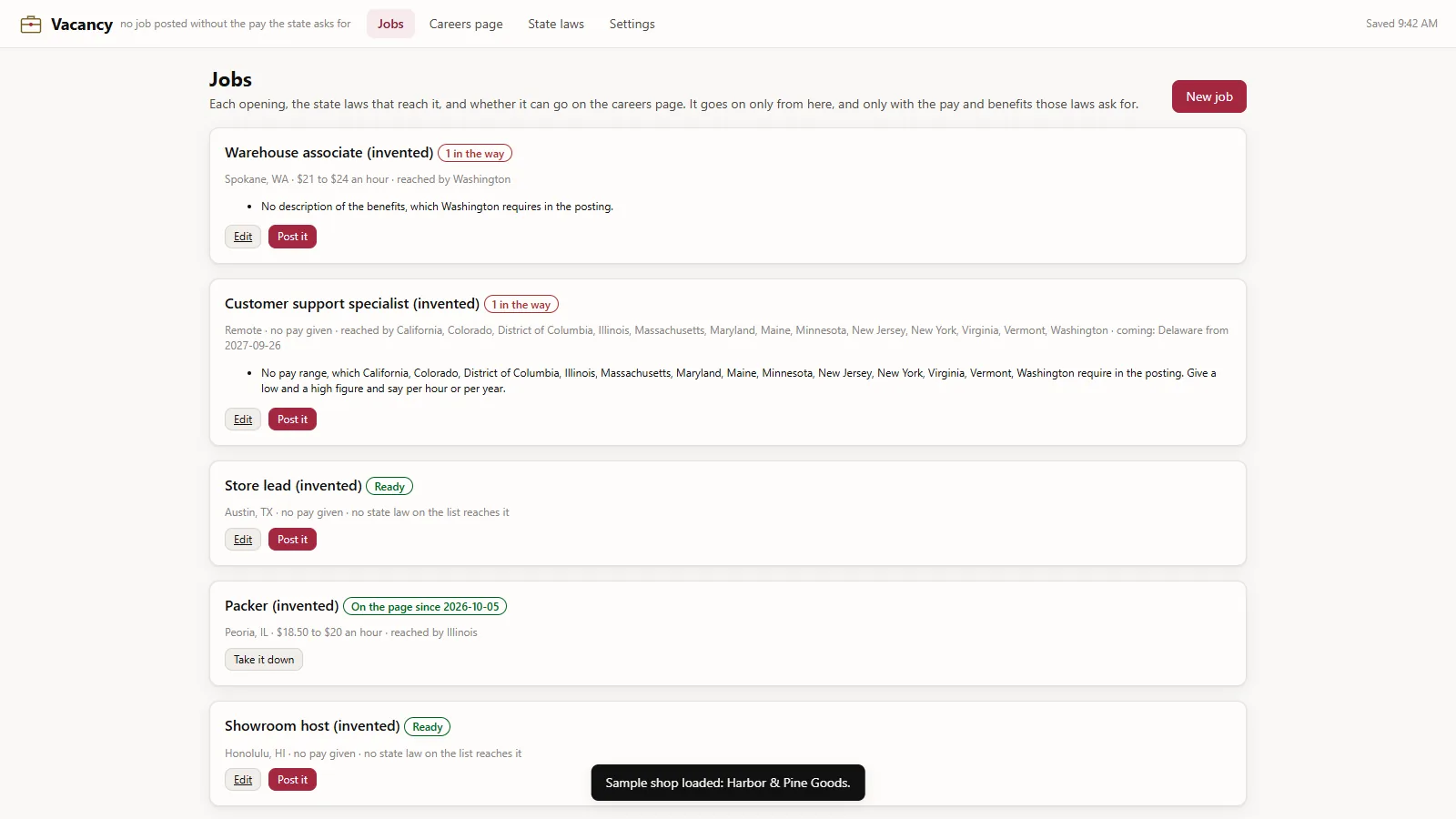Click the Warehouse associate '1 in the way' badge
This screenshot has height=819, width=1456.
(475, 154)
